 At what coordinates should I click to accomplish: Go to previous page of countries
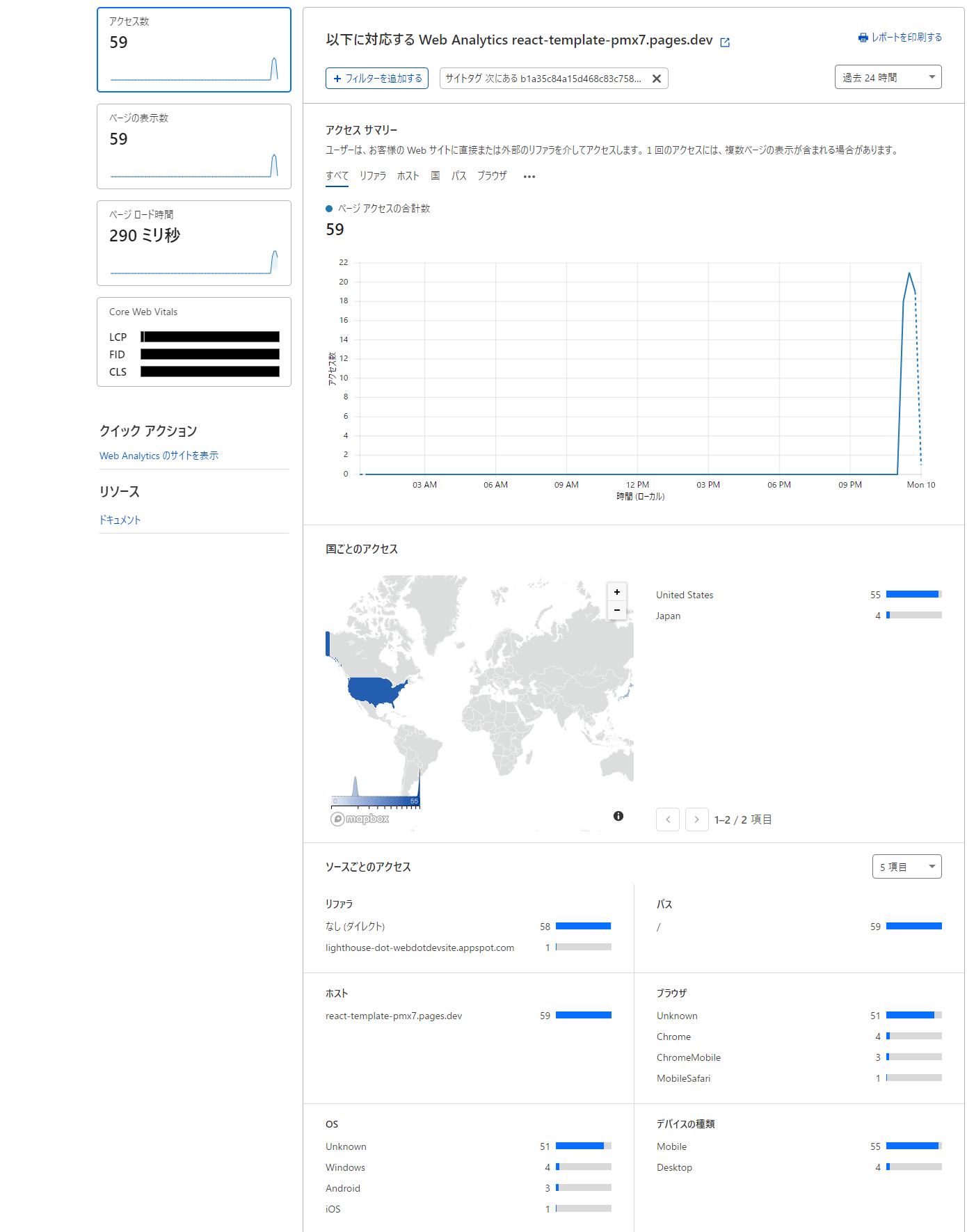pos(667,819)
